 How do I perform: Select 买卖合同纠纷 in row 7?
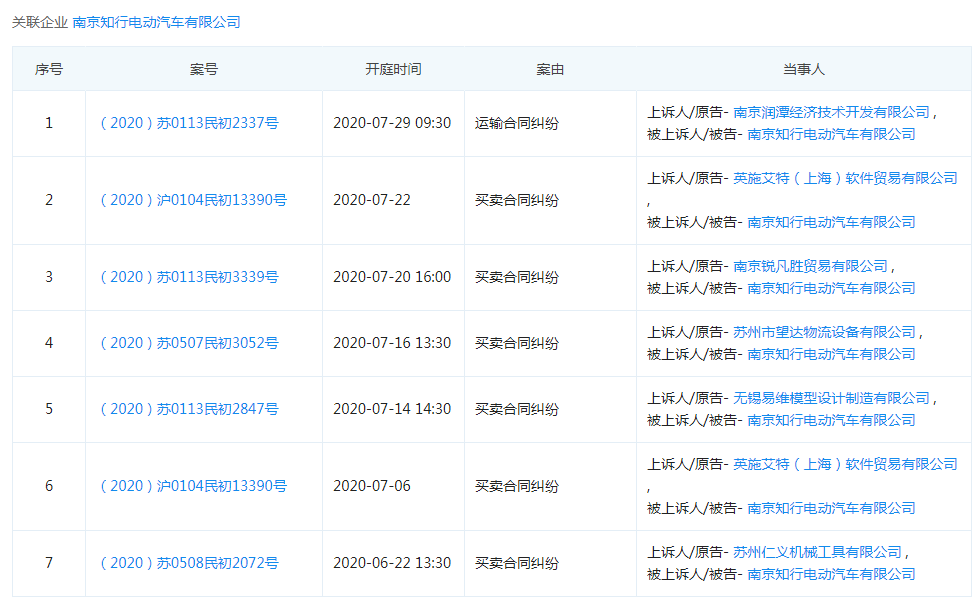[517, 563]
